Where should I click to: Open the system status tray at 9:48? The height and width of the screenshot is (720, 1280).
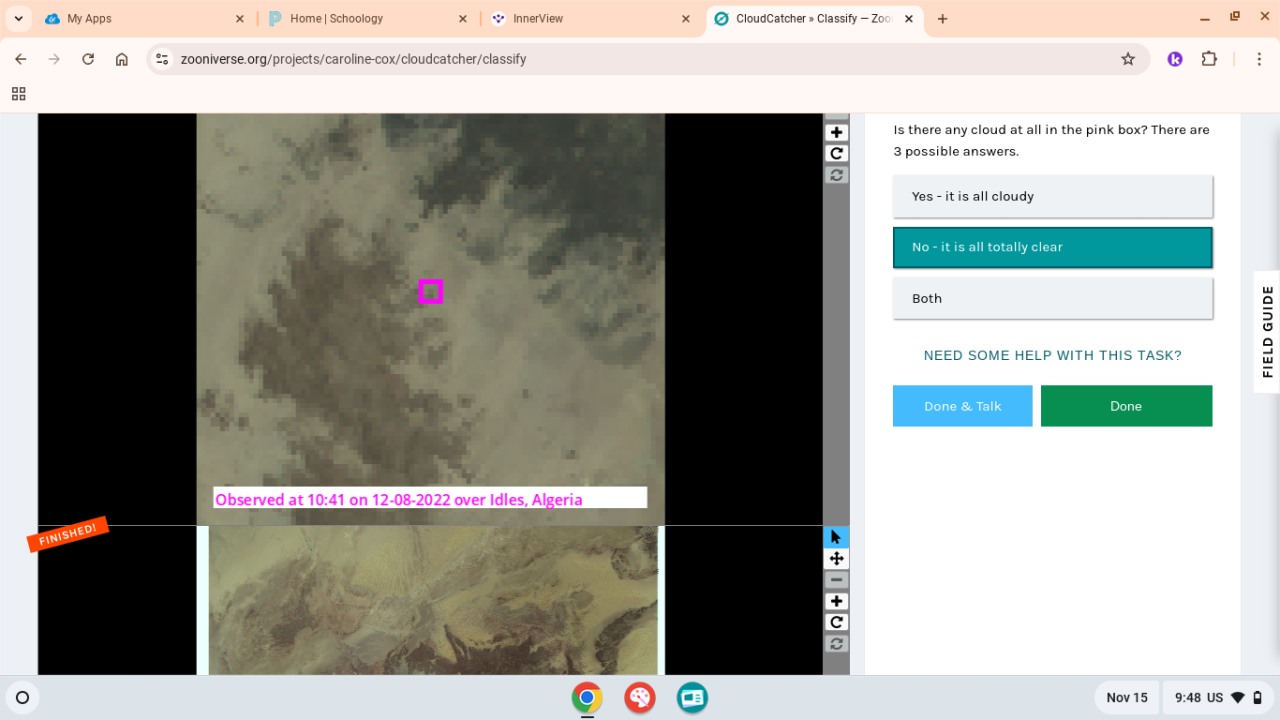coord(1217,697)
